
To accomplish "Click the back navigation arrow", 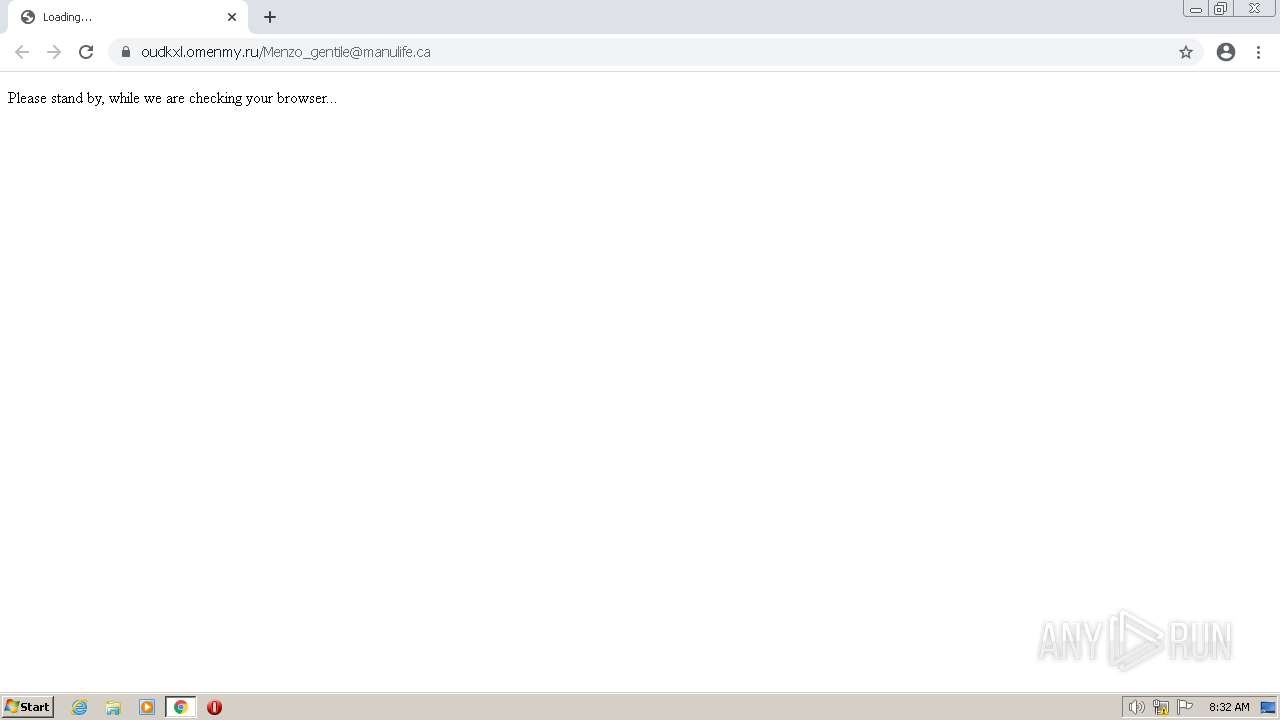I will 22,52.
